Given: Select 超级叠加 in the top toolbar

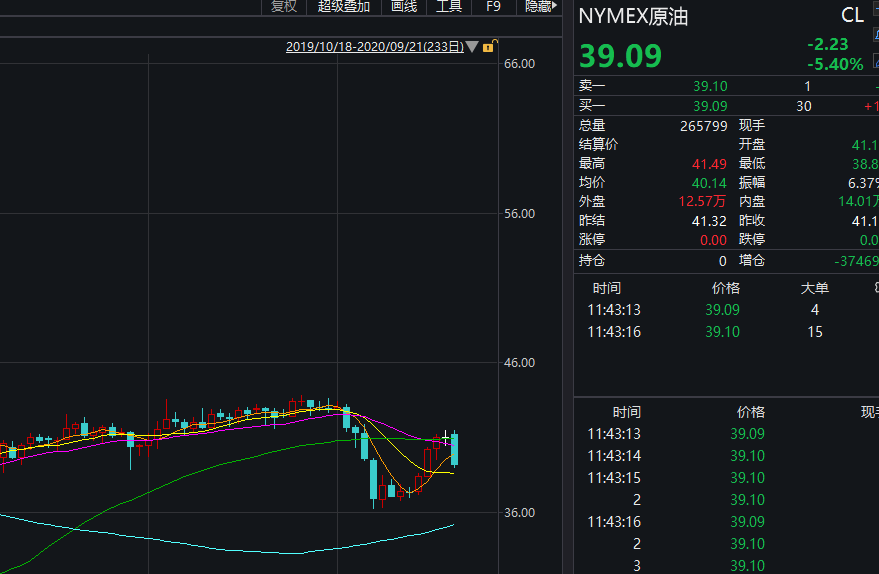Looking at the screenshot, I should [x=344, y=7].
